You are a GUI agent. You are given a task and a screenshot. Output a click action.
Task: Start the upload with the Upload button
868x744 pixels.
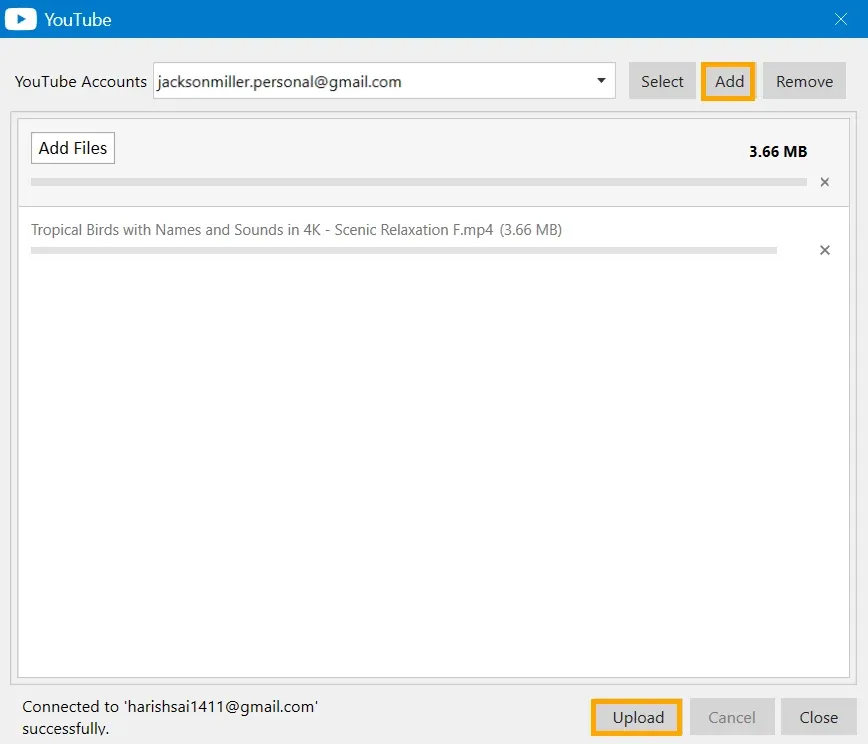pyautogui.click(x=637, y=717)
